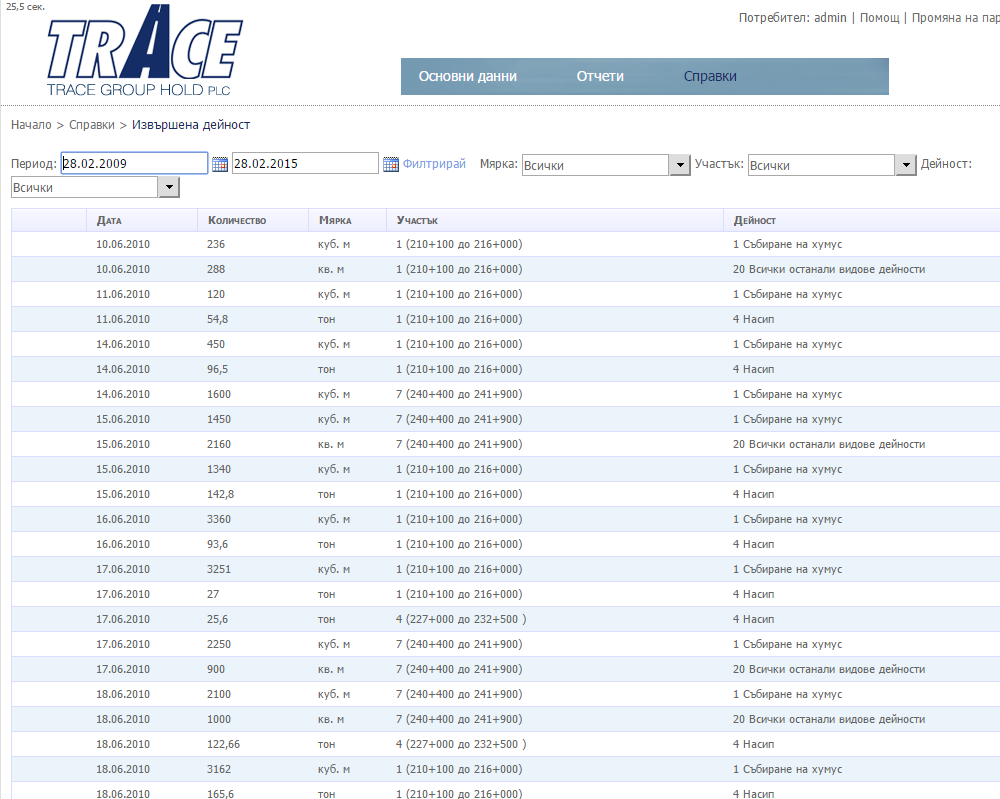Viewport: 1000px width, 799px height.
Task: Sort by the Количество column header
Action: 237,221
